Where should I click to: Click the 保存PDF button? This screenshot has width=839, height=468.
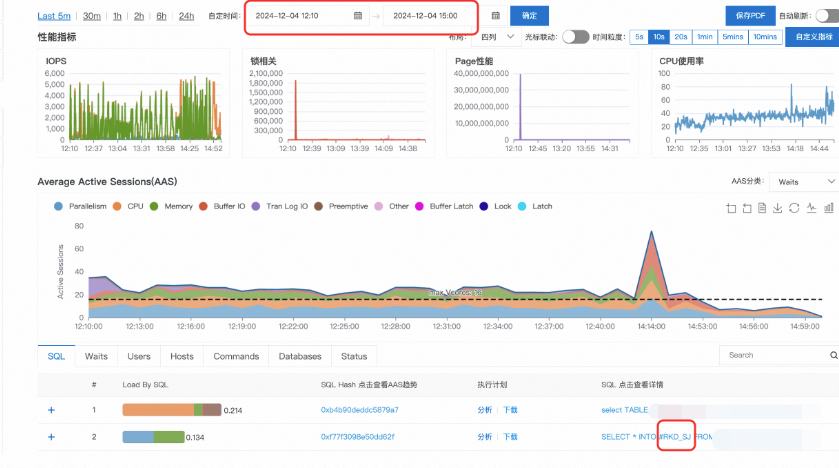[x=750, y=16]
